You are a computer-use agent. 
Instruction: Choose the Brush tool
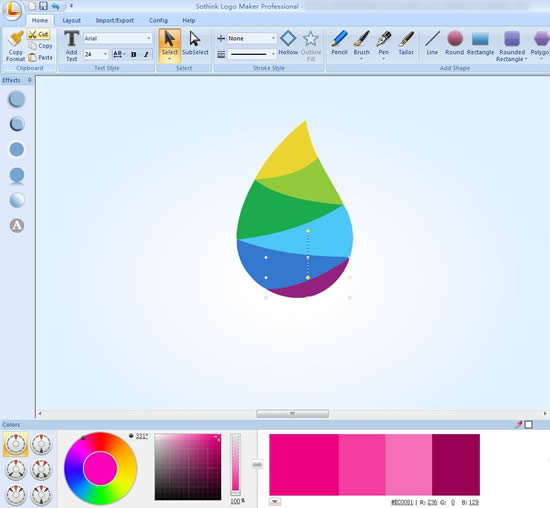(x=361, y=44)
